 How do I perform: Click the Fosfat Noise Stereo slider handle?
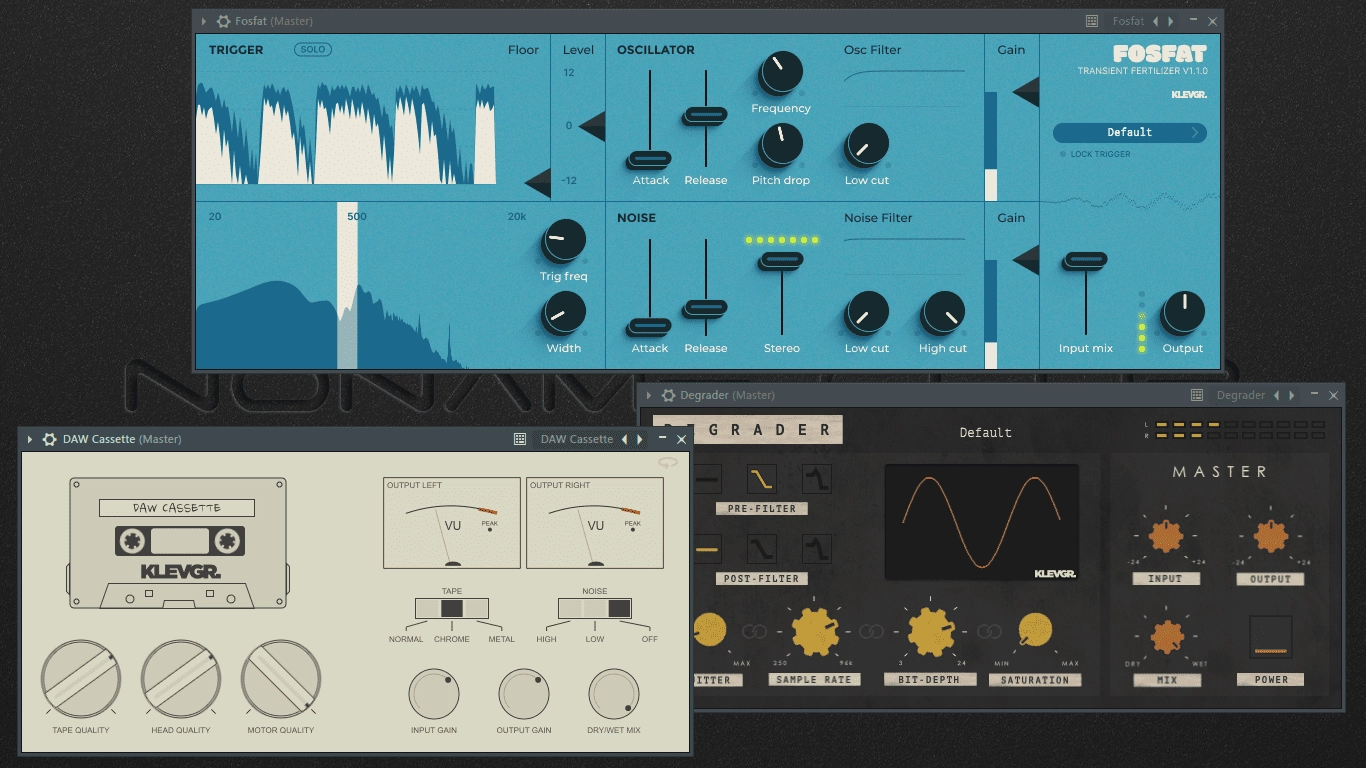(x=781, y=260)
